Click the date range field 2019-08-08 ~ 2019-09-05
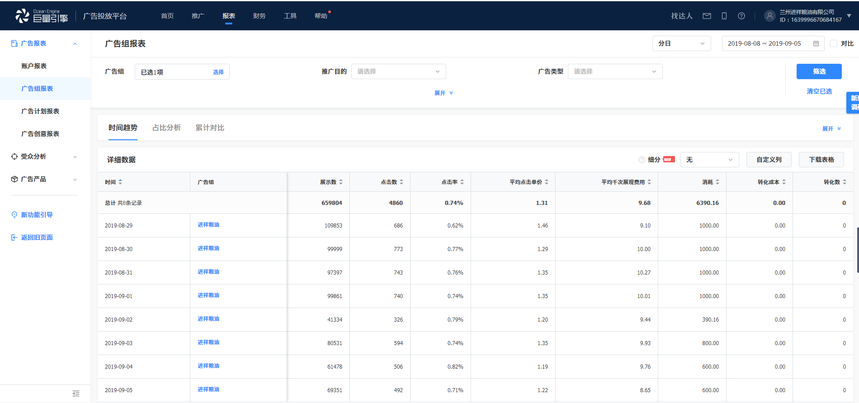The width and height of the screenshot is (859, 403). pos(773,44)
